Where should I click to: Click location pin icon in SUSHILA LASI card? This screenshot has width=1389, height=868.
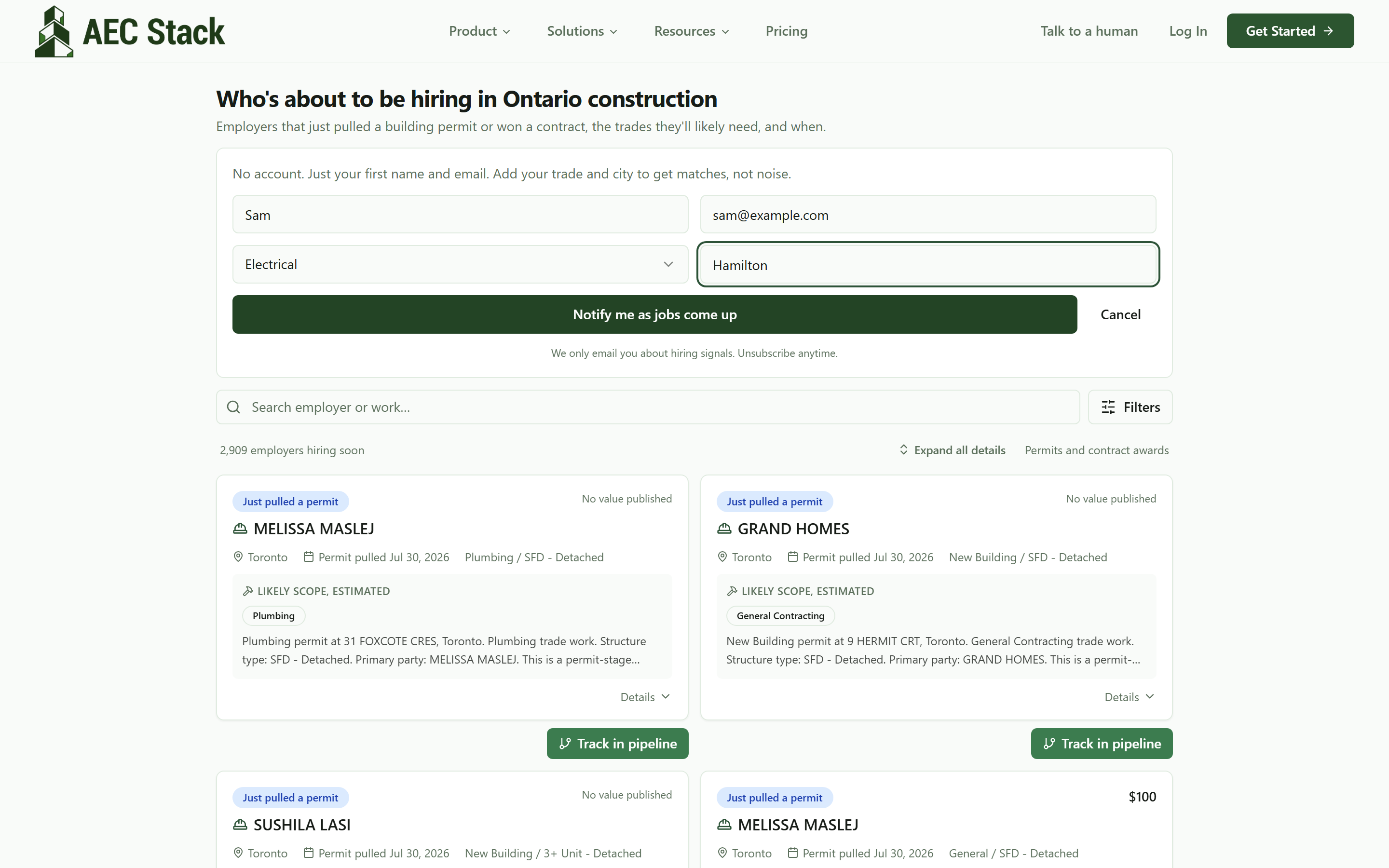[x=238, y=853]
